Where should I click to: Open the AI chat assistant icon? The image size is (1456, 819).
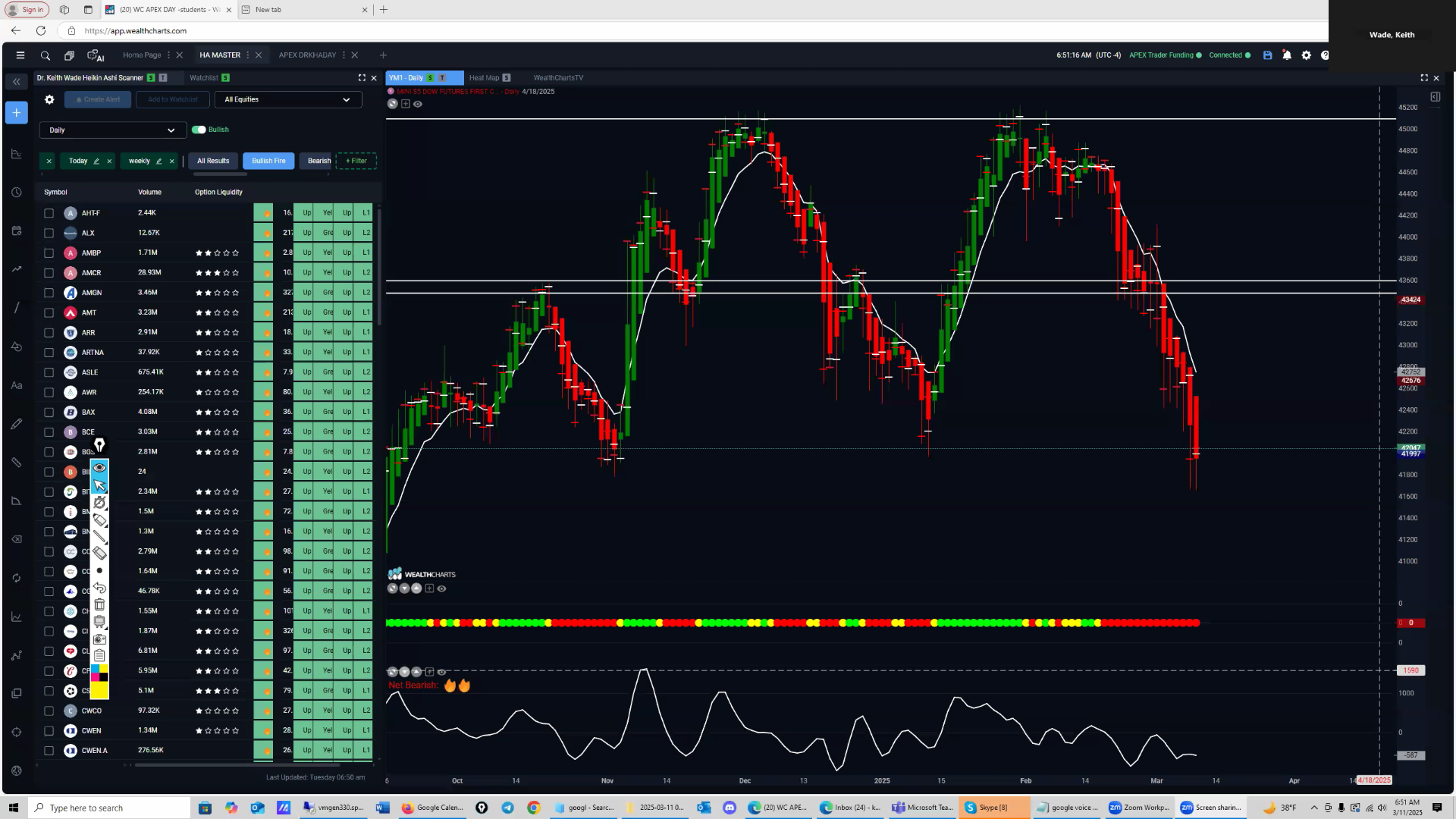click(x=96, y=55)
